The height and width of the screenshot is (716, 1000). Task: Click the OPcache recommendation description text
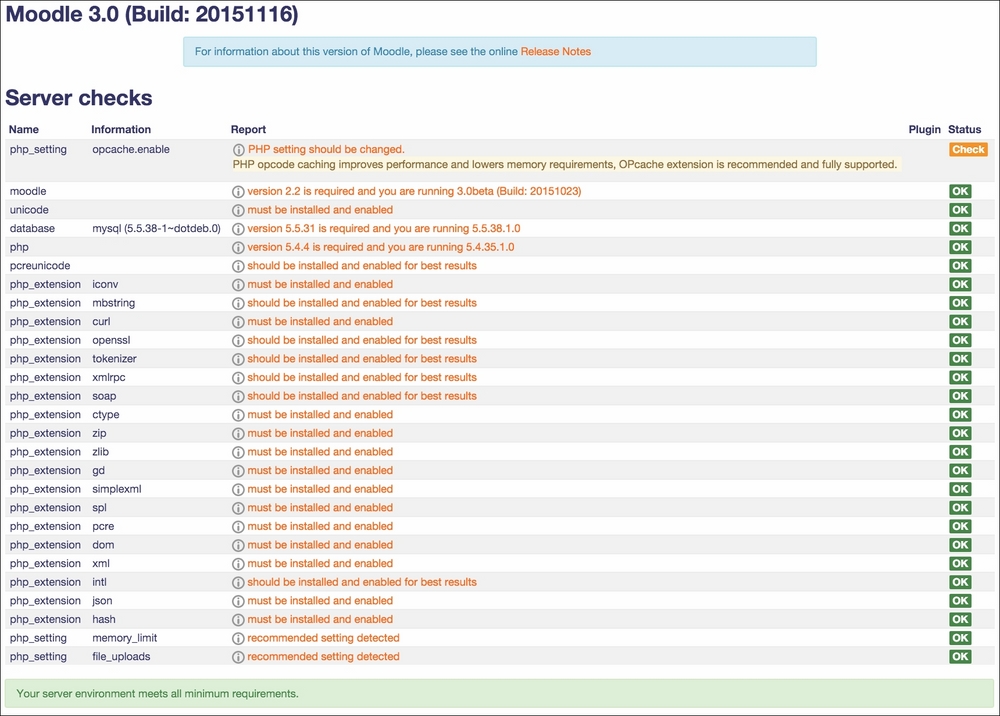(x=564, y=164)
